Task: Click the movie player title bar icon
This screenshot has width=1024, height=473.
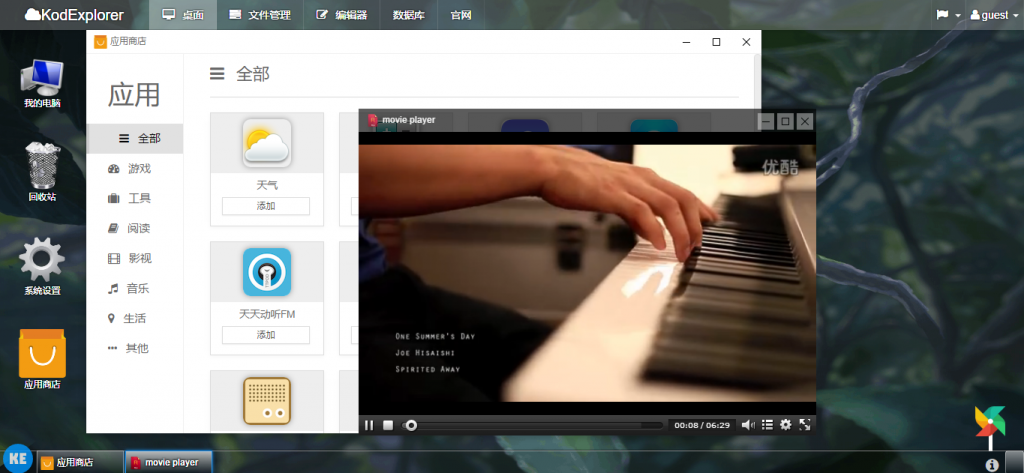Action: (373, 120)
